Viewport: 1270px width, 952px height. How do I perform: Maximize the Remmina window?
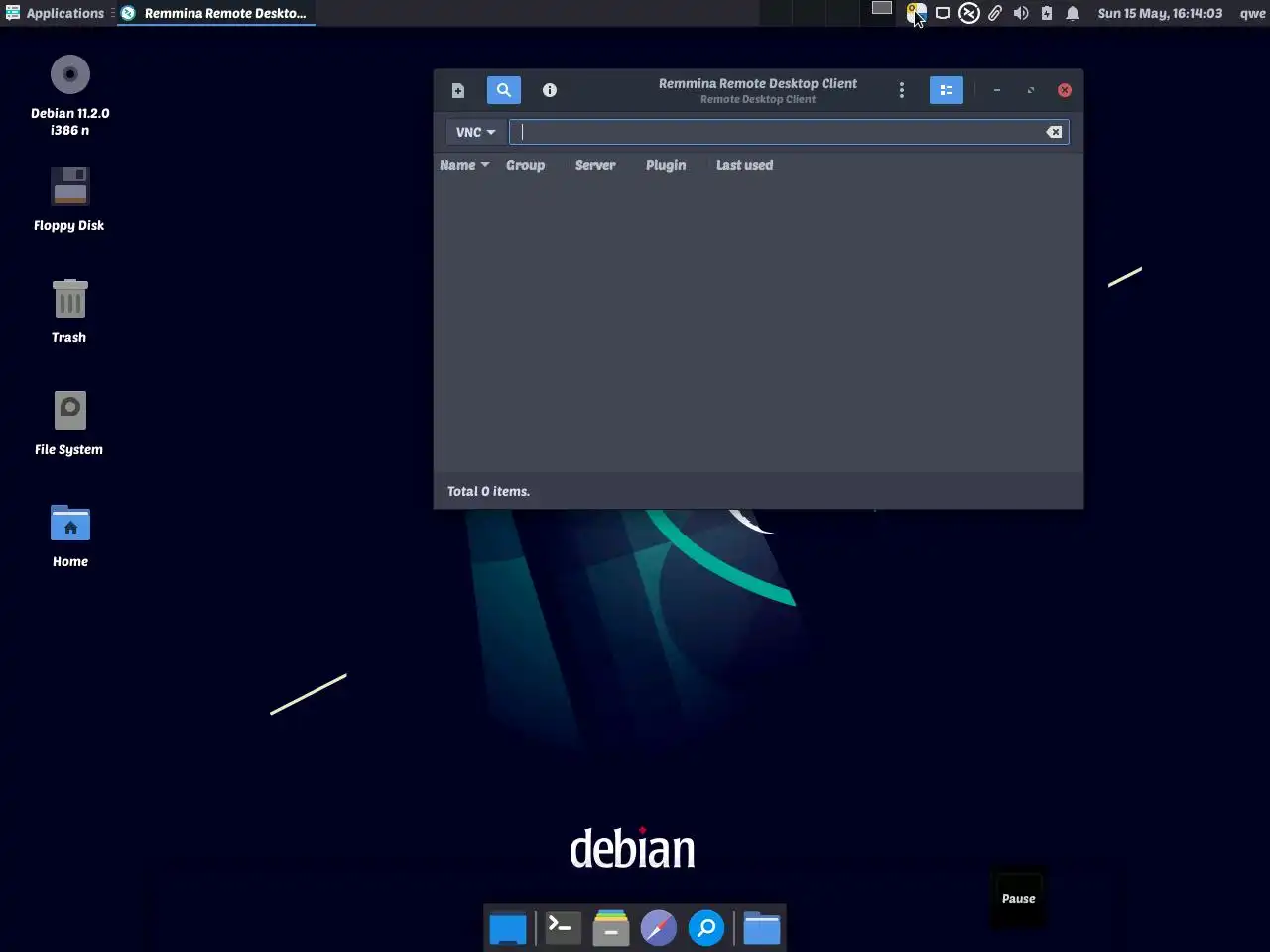pyautogui.click(x=1031, y=90)
